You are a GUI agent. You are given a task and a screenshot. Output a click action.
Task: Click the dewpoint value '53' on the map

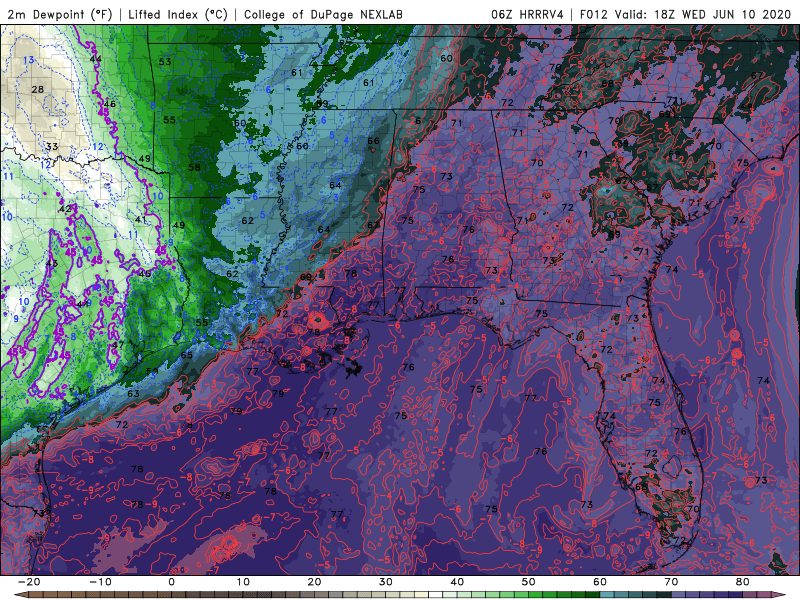pos(165,62)
